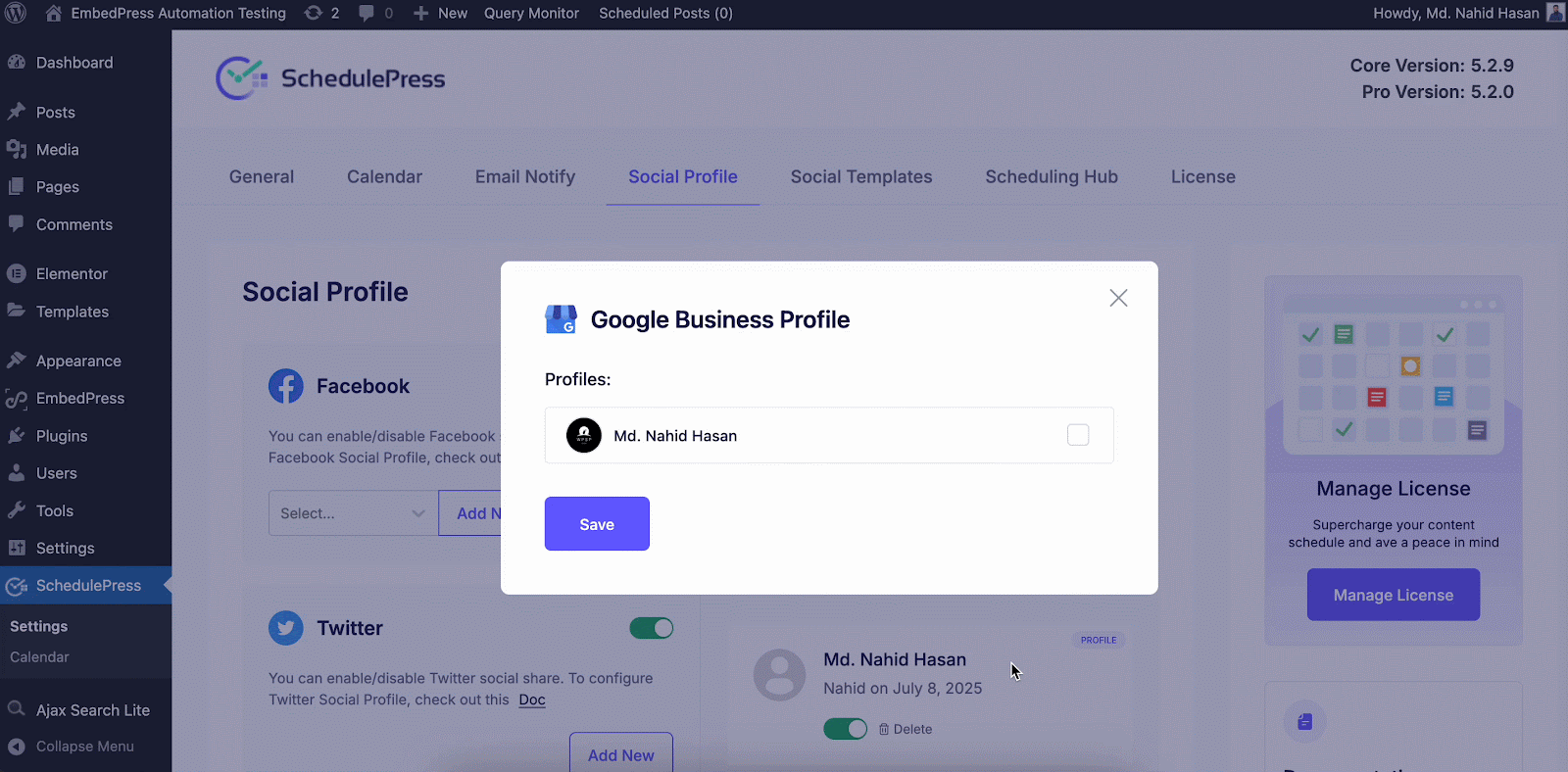Image resolution: width=1568 pixels, height=772 pixels.
Task: Click the Save button in dialog
Action: tap(597, 524)
